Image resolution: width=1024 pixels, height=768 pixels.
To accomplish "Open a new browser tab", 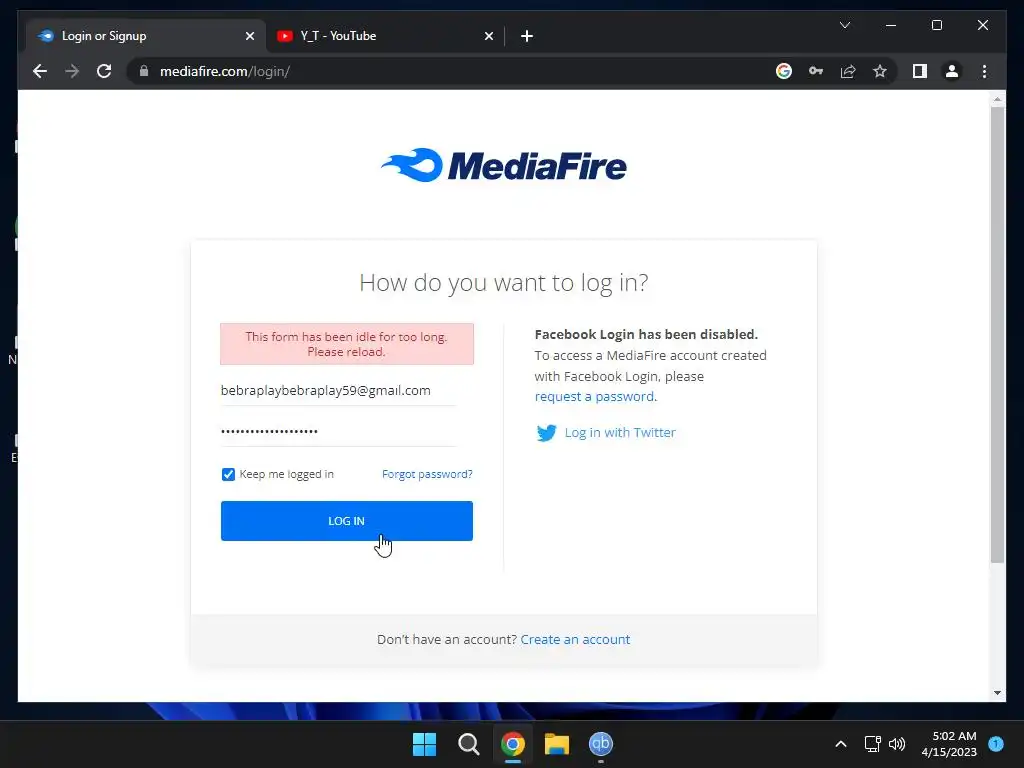I will click(x=527, y=36).
